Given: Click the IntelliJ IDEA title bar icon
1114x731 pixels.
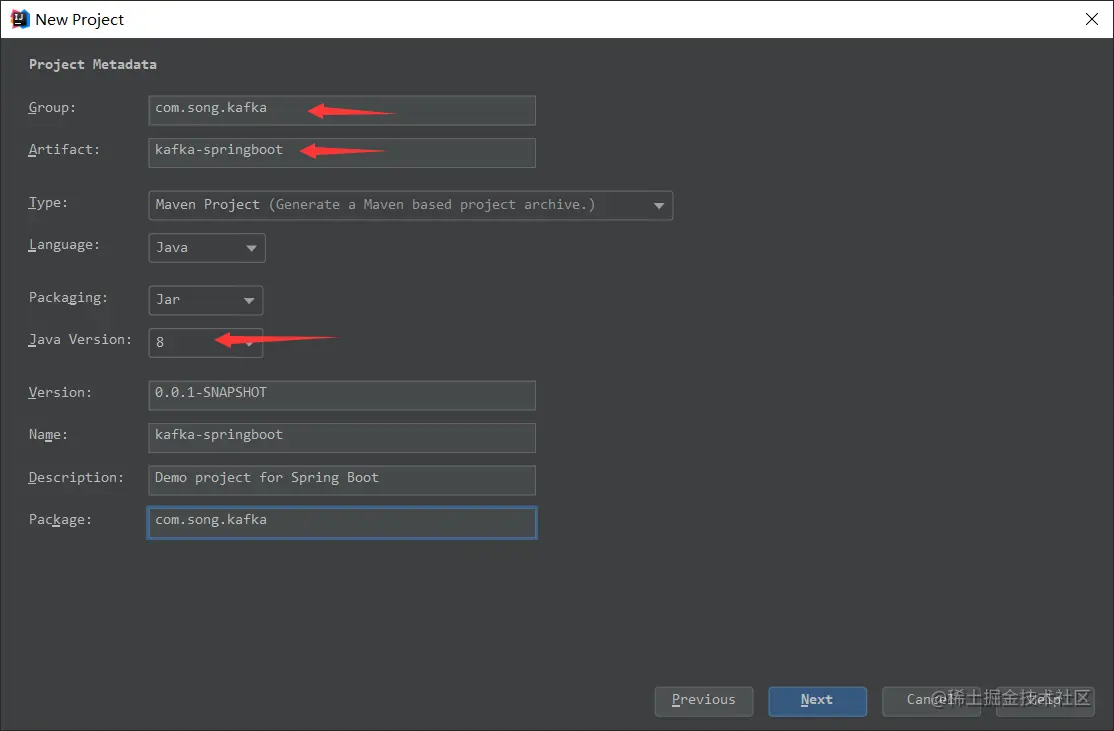Looking at the screenshot, I should (19, 19).
